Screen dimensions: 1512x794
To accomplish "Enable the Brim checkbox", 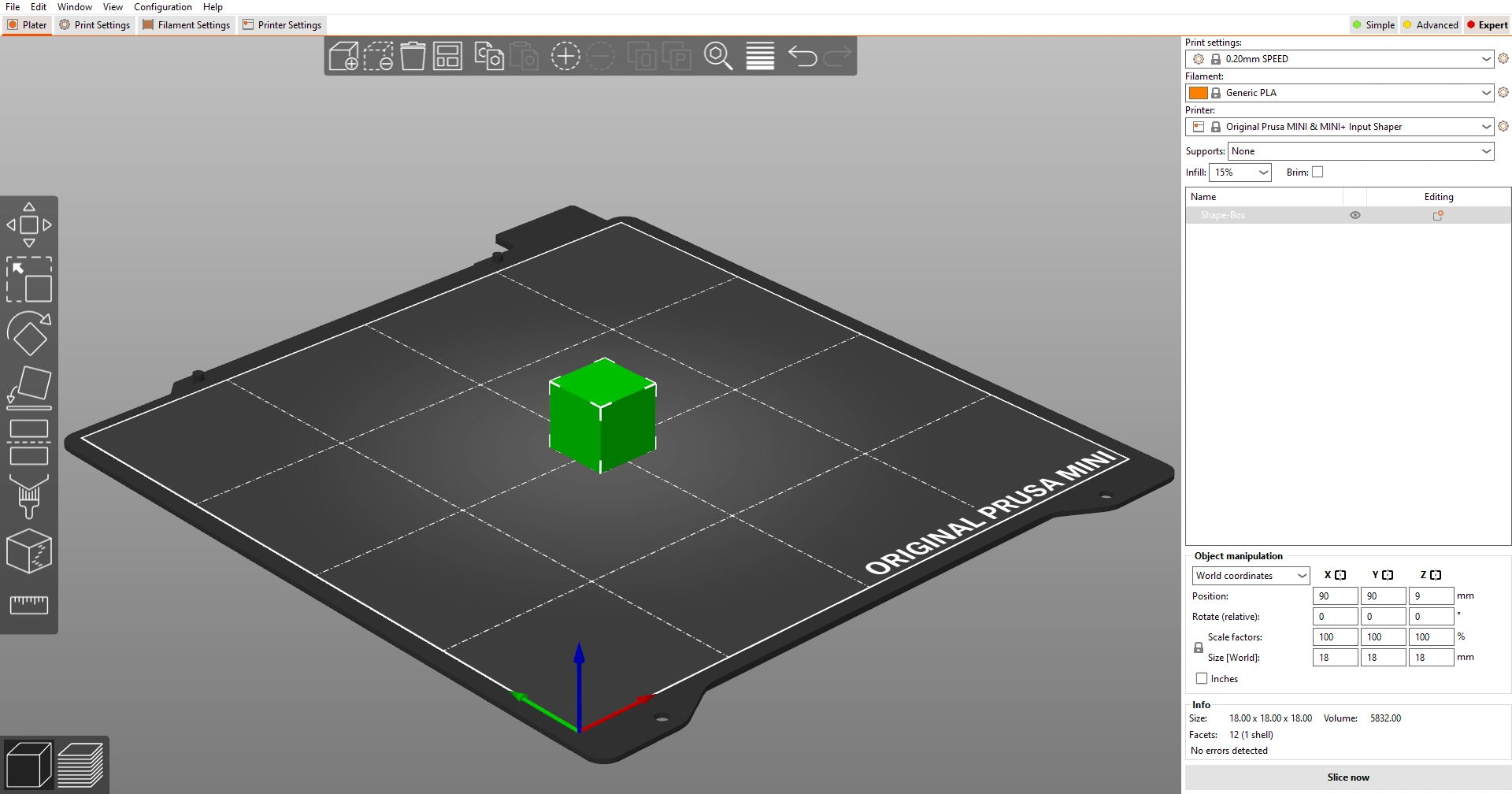I will (x=1317, y=173).
